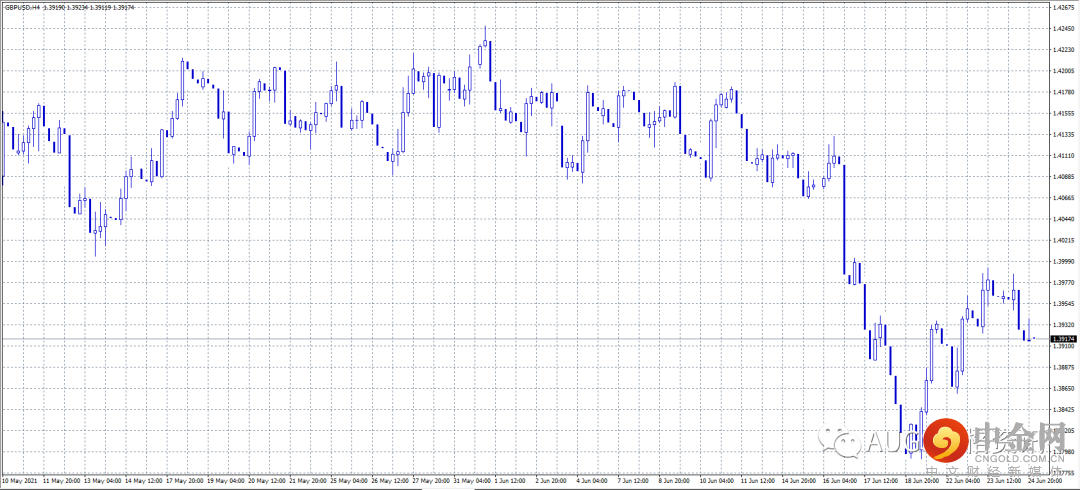
Task: Click the 27 May 20:00 time label
Action: click(430, 480)
